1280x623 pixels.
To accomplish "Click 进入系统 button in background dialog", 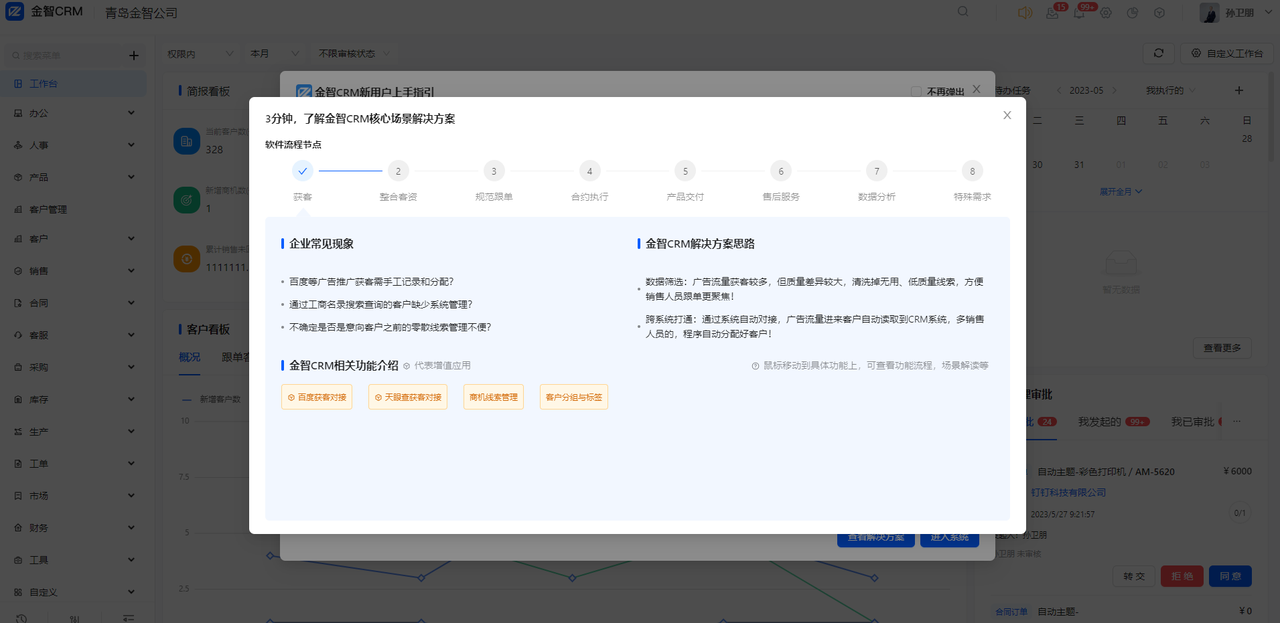I will pos(950,538).
